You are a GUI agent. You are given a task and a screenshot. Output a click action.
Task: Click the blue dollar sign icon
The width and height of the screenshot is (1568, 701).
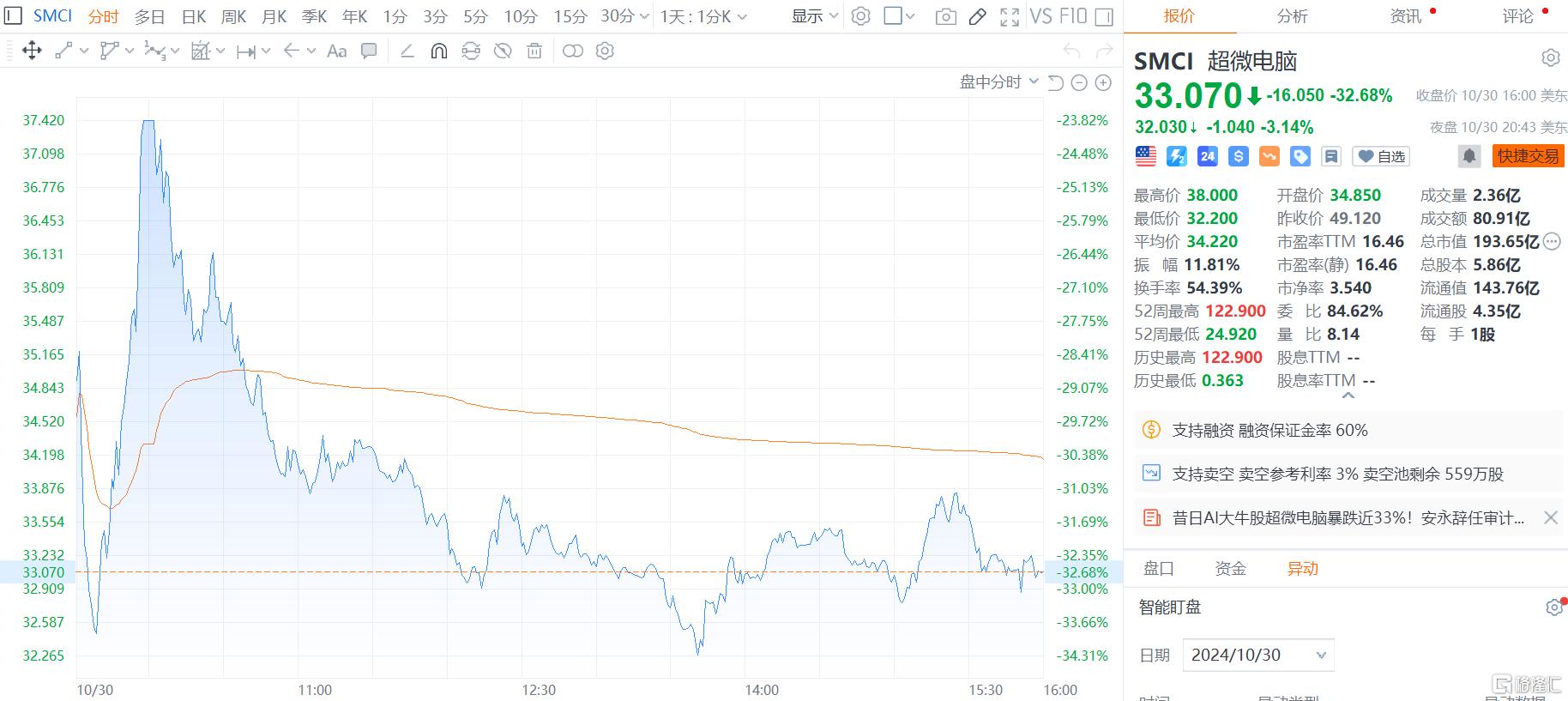pos(1238,156)
